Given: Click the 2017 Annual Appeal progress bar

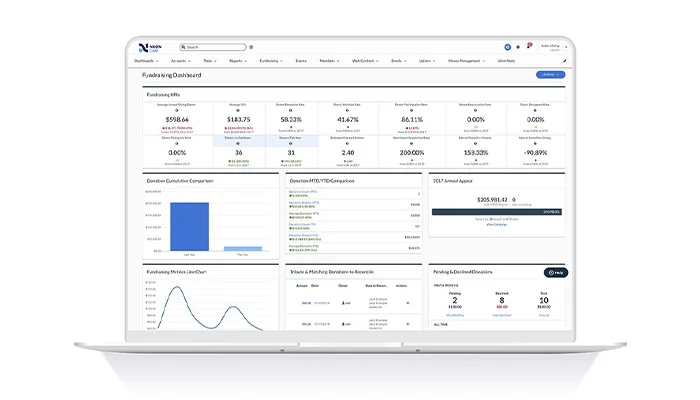Looking at the screenshot, I should tap(496, 212).
